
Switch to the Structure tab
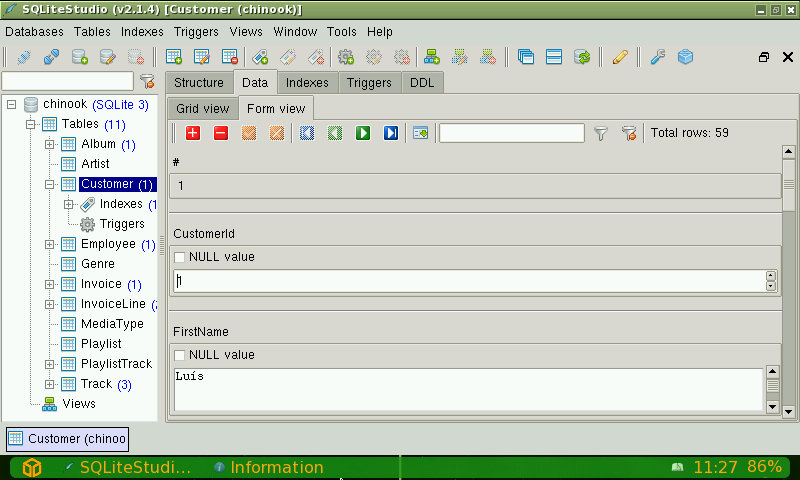199,83
